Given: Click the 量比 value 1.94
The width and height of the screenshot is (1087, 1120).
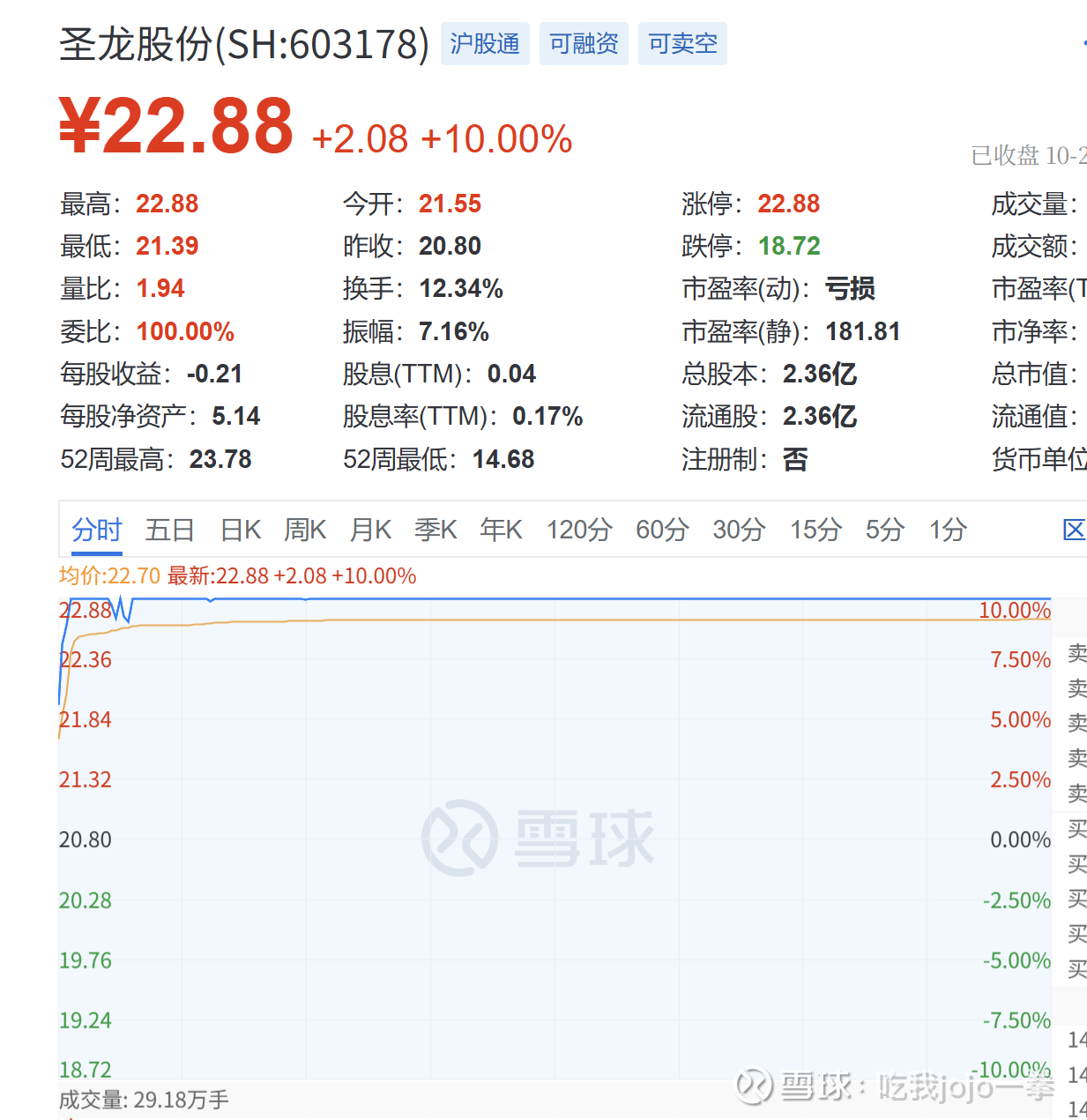Looking at the screenshot, I should click(x=160, y=288).
